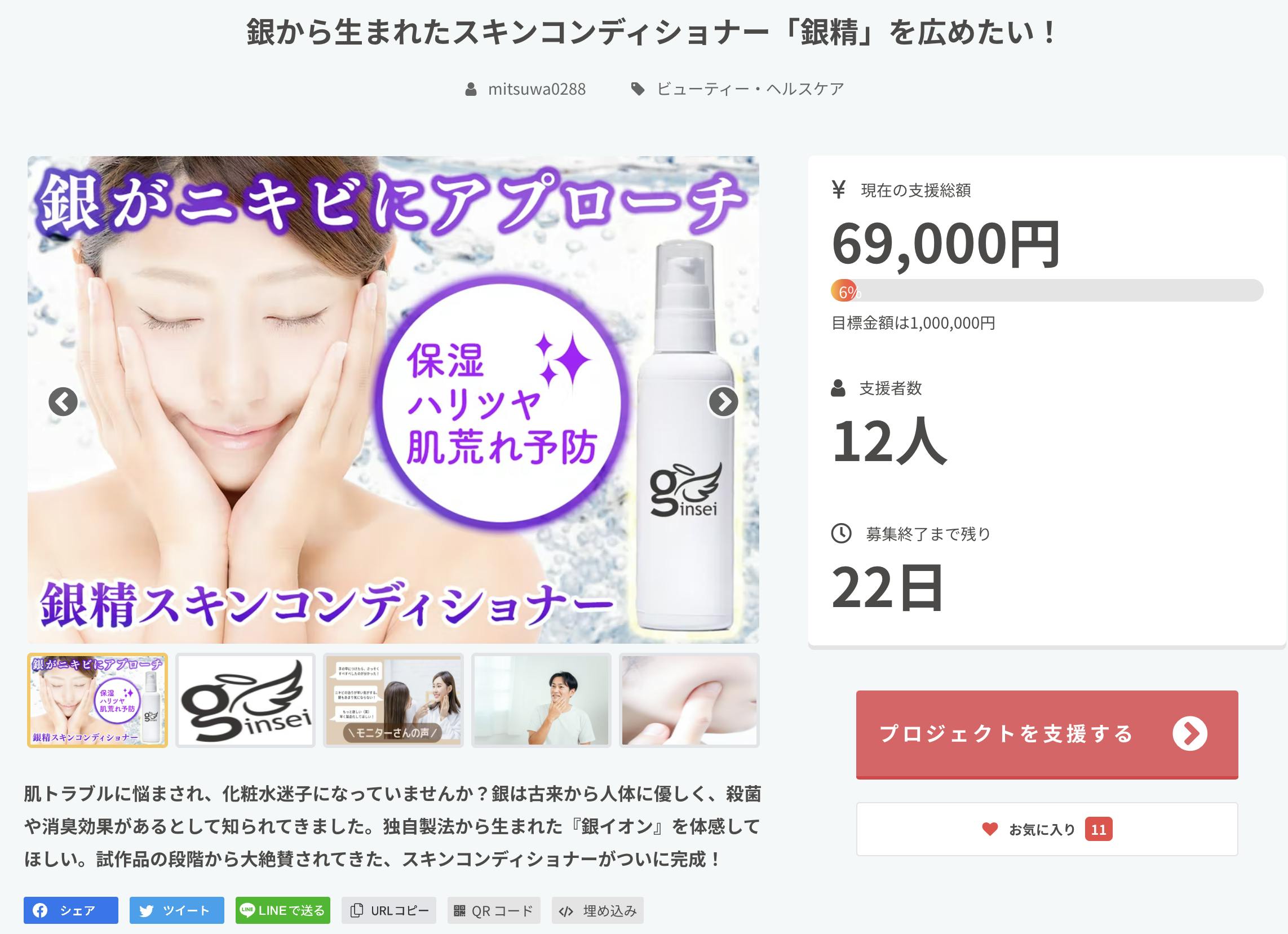Click プロジェクトを支援する button

(1047, 734)
